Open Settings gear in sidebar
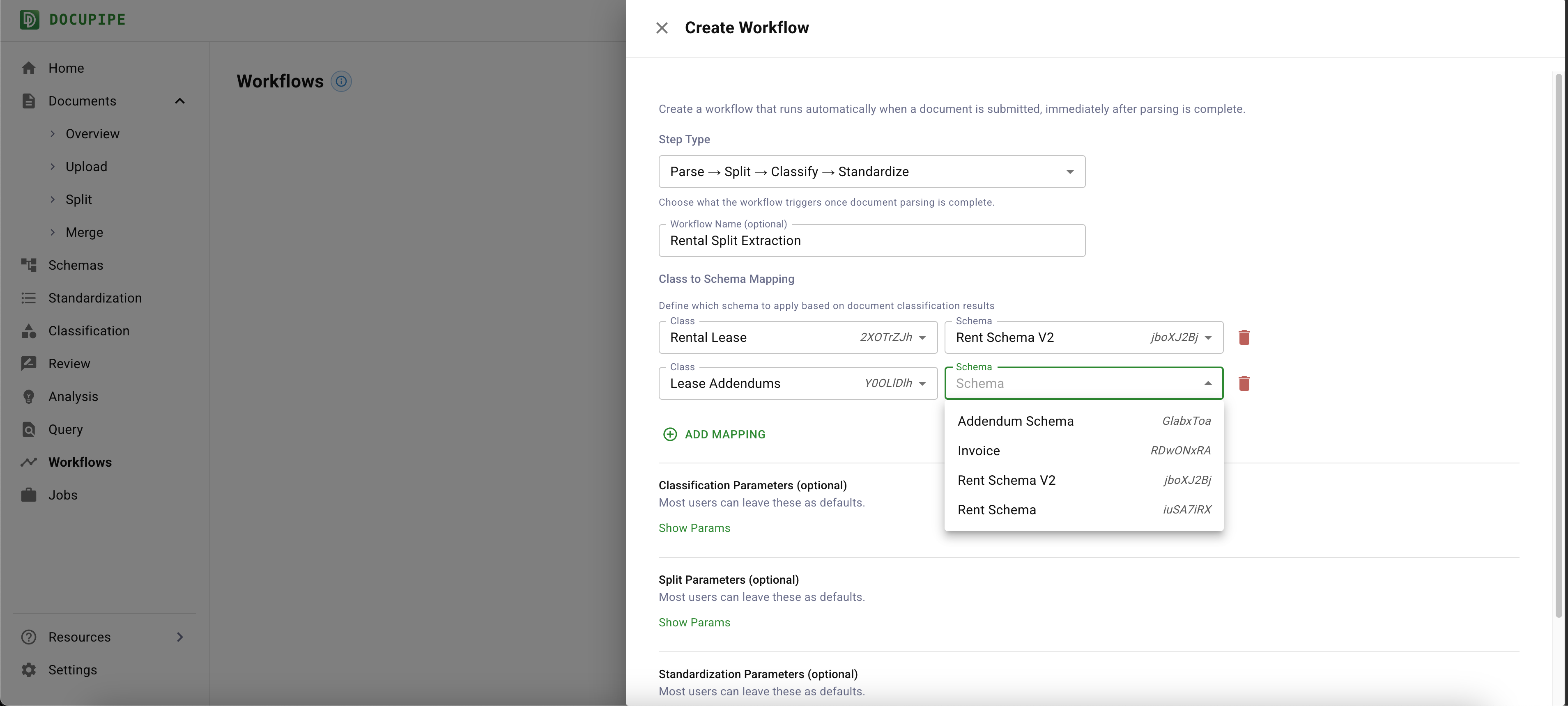Viewport: 1568px width, 706px height. click(x=29, y=669)
